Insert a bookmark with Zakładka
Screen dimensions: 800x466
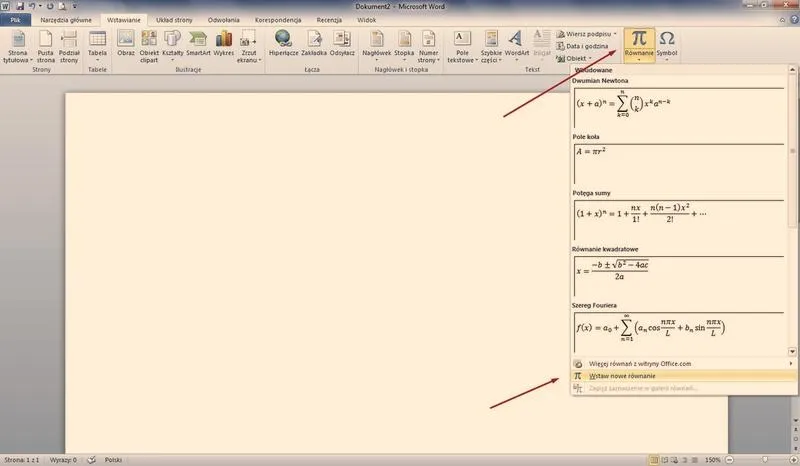point(314,43)
